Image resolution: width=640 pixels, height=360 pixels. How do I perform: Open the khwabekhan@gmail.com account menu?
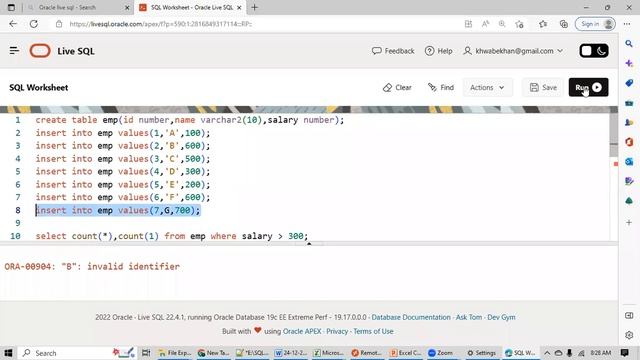coord(513,51)
